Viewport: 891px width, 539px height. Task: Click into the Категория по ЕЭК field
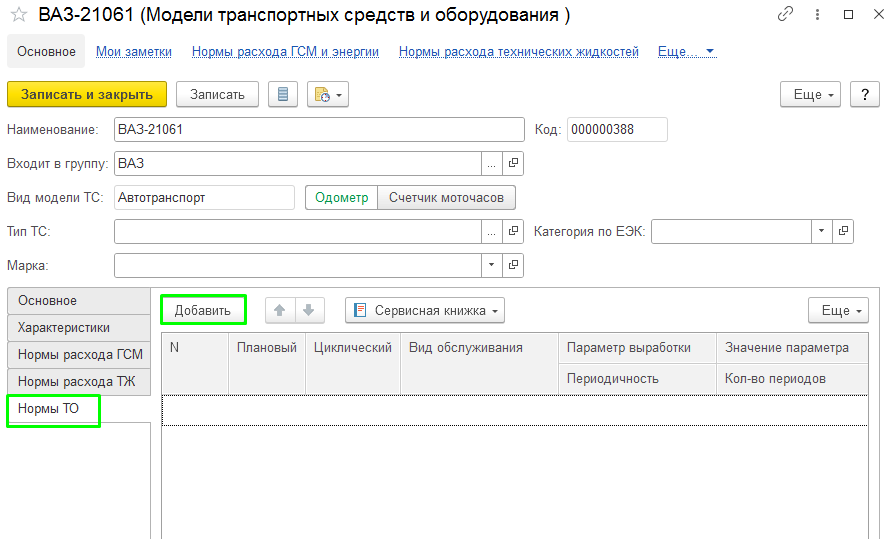(x=731, y=231)
